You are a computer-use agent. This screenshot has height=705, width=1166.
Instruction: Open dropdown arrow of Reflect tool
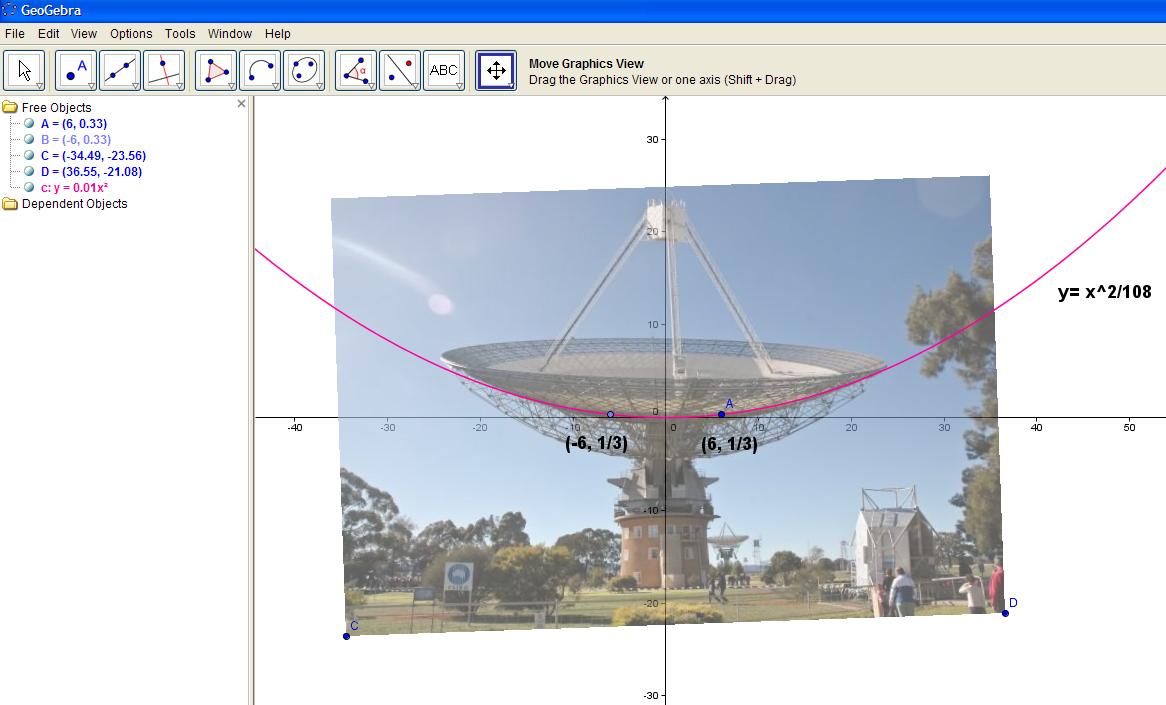click(x=414, y=86)
